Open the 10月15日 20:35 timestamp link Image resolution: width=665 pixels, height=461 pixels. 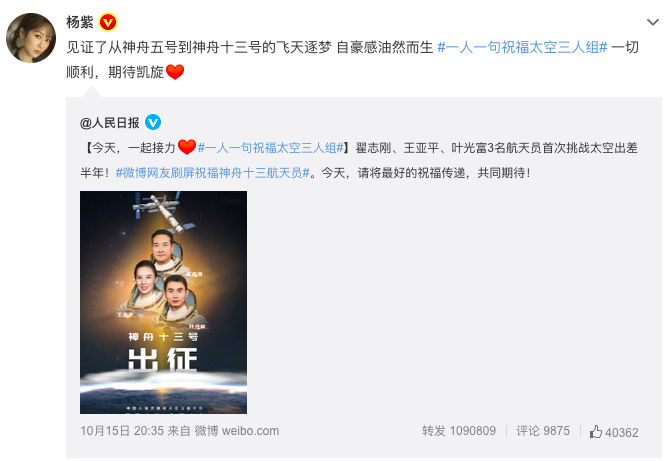(122, 431)
